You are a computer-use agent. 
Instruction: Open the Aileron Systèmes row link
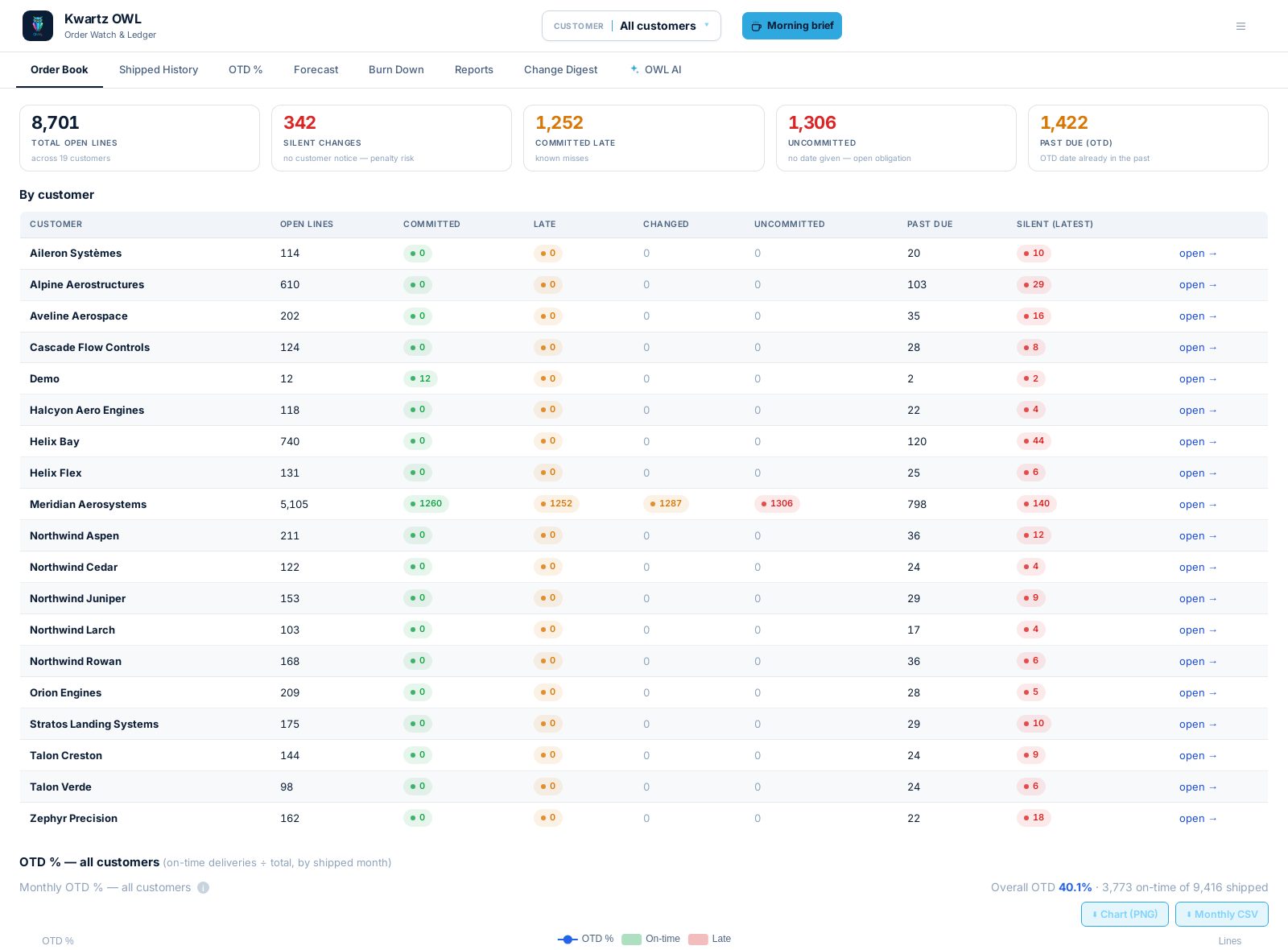1198,253
